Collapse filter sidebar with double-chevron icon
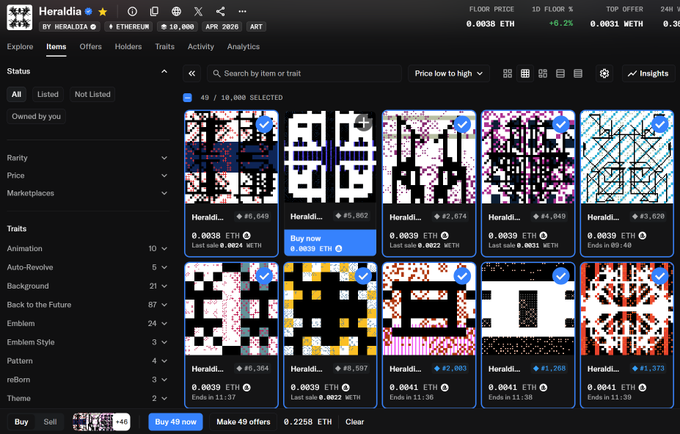Image resolution: width=680 pixels, height=434 pixels. (x=192, y=74)
